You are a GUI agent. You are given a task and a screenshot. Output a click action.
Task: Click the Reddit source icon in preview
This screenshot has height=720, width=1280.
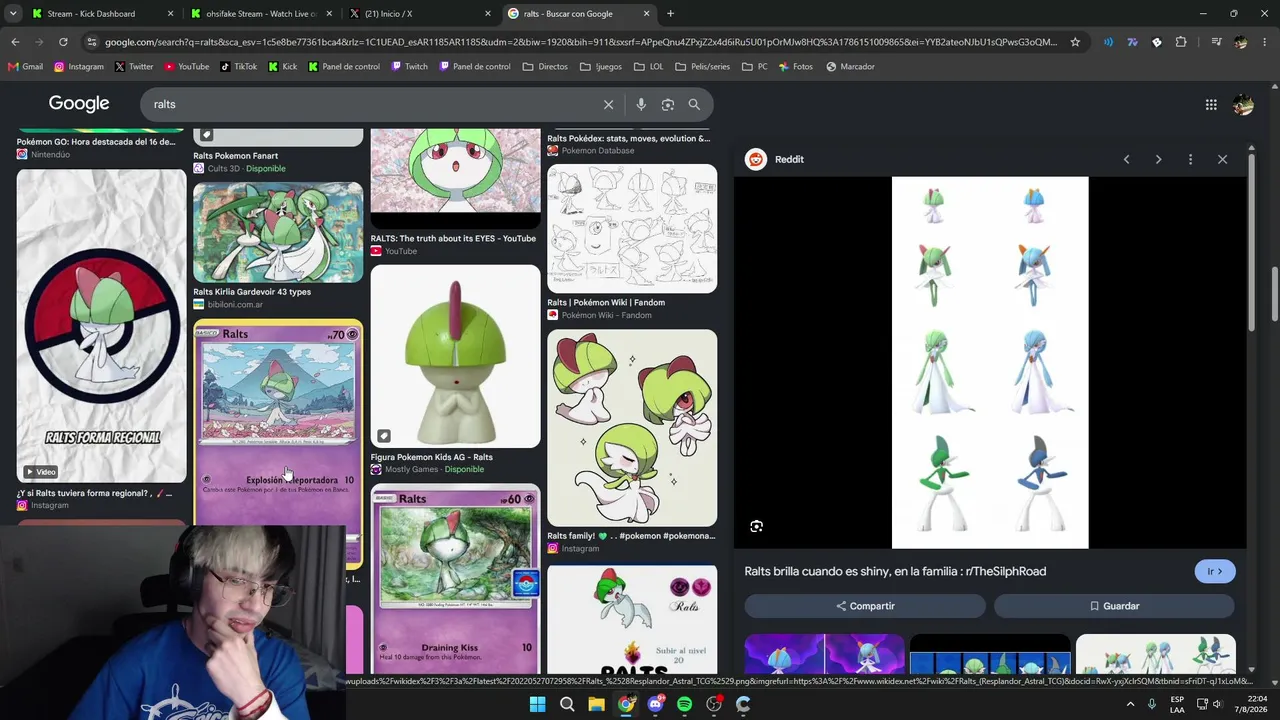click(756, 159)
